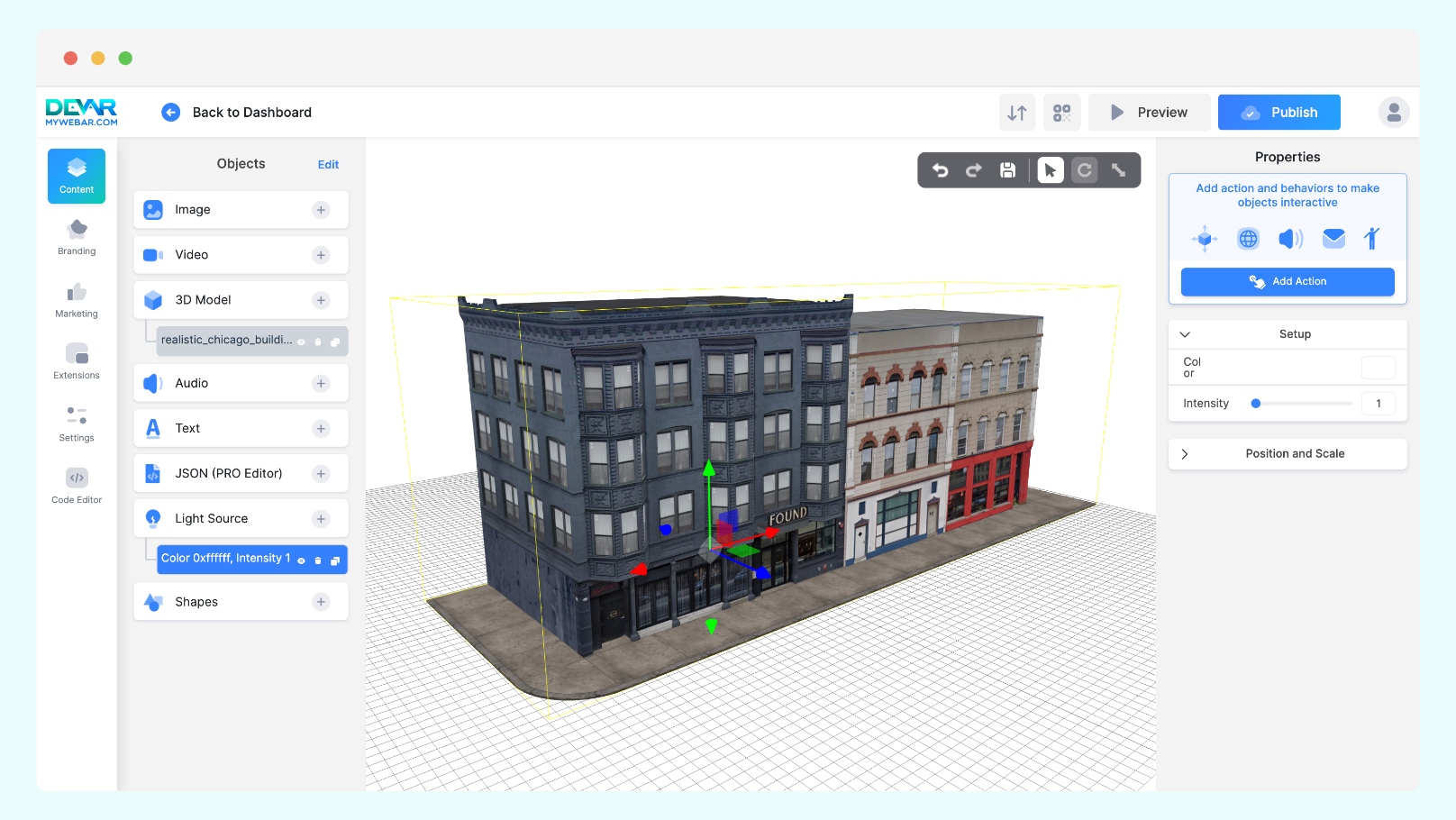Collapse the Setup section
The width and height of the screenshot is (1456, 820).
1185,334
